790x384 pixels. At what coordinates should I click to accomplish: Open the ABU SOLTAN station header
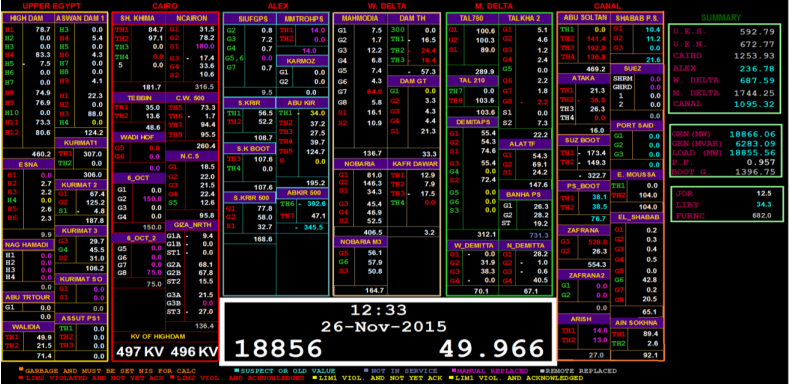[583, 18]
